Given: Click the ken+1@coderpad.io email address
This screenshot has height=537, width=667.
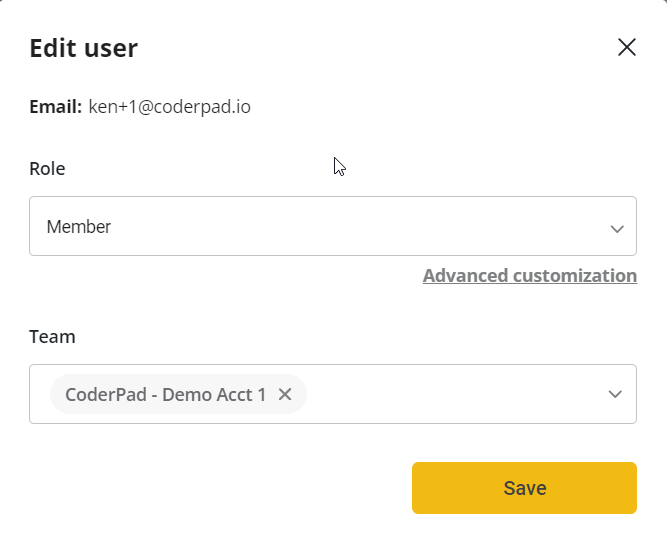Looking at the screenshot, I should click(x=169, y=106).
